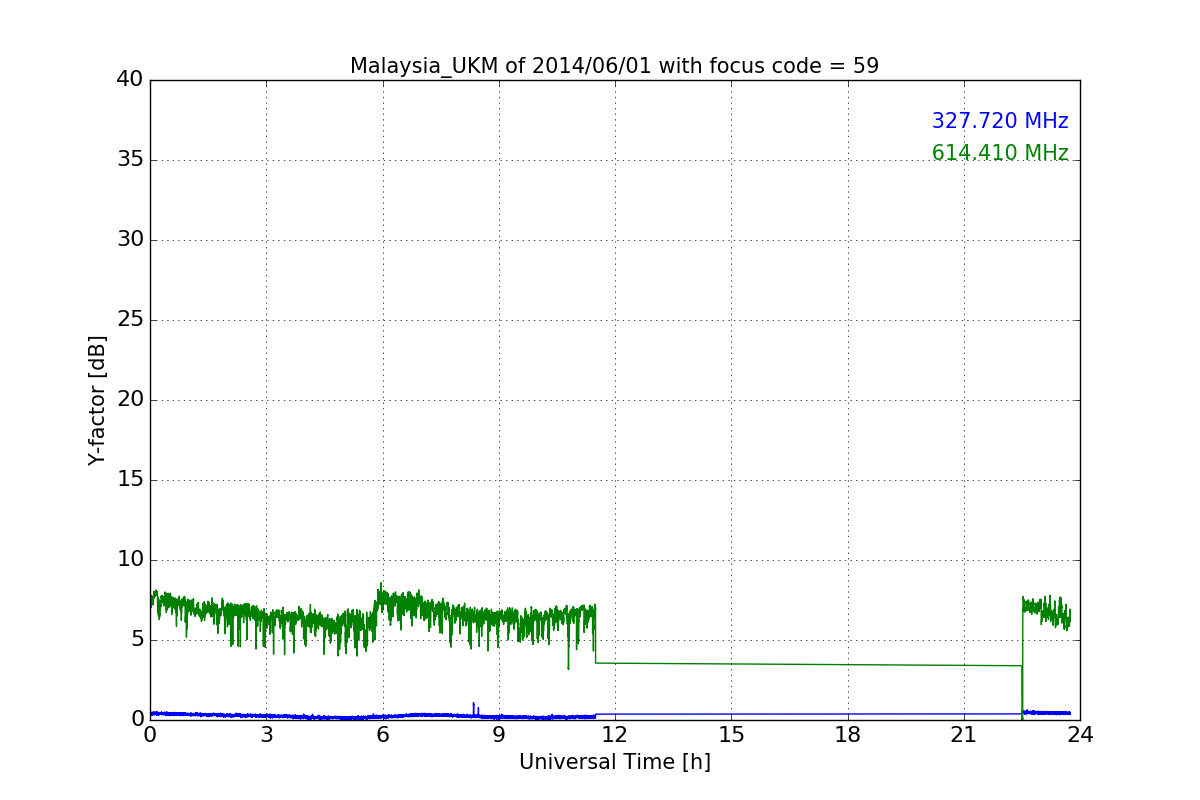Click the y-axis tick label '20'
This screenshot has width=1200, height=800.
pyautogui.click(x=130, y=400)
